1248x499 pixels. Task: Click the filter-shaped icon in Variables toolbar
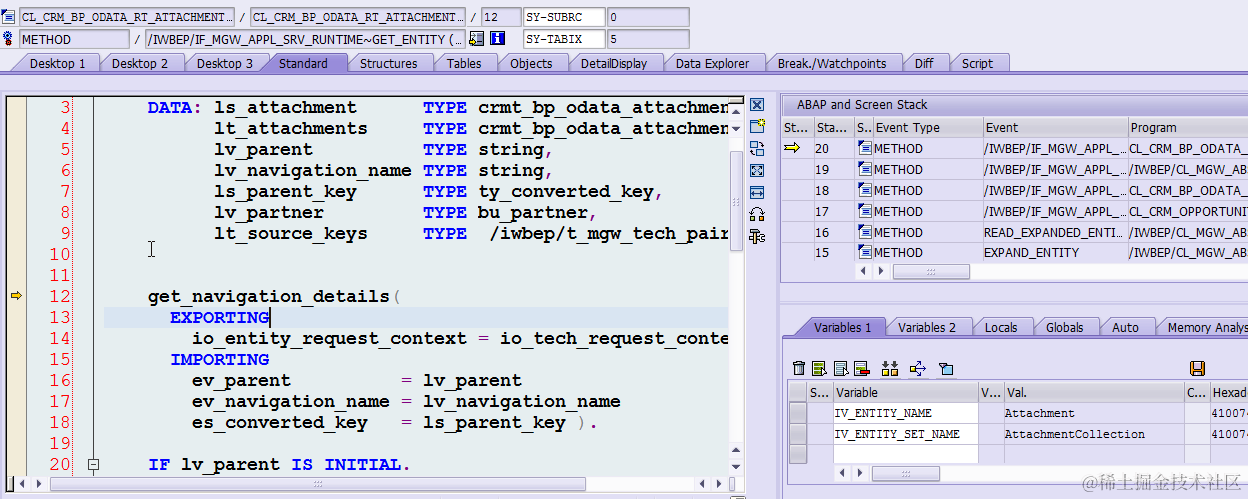point(946,368)
